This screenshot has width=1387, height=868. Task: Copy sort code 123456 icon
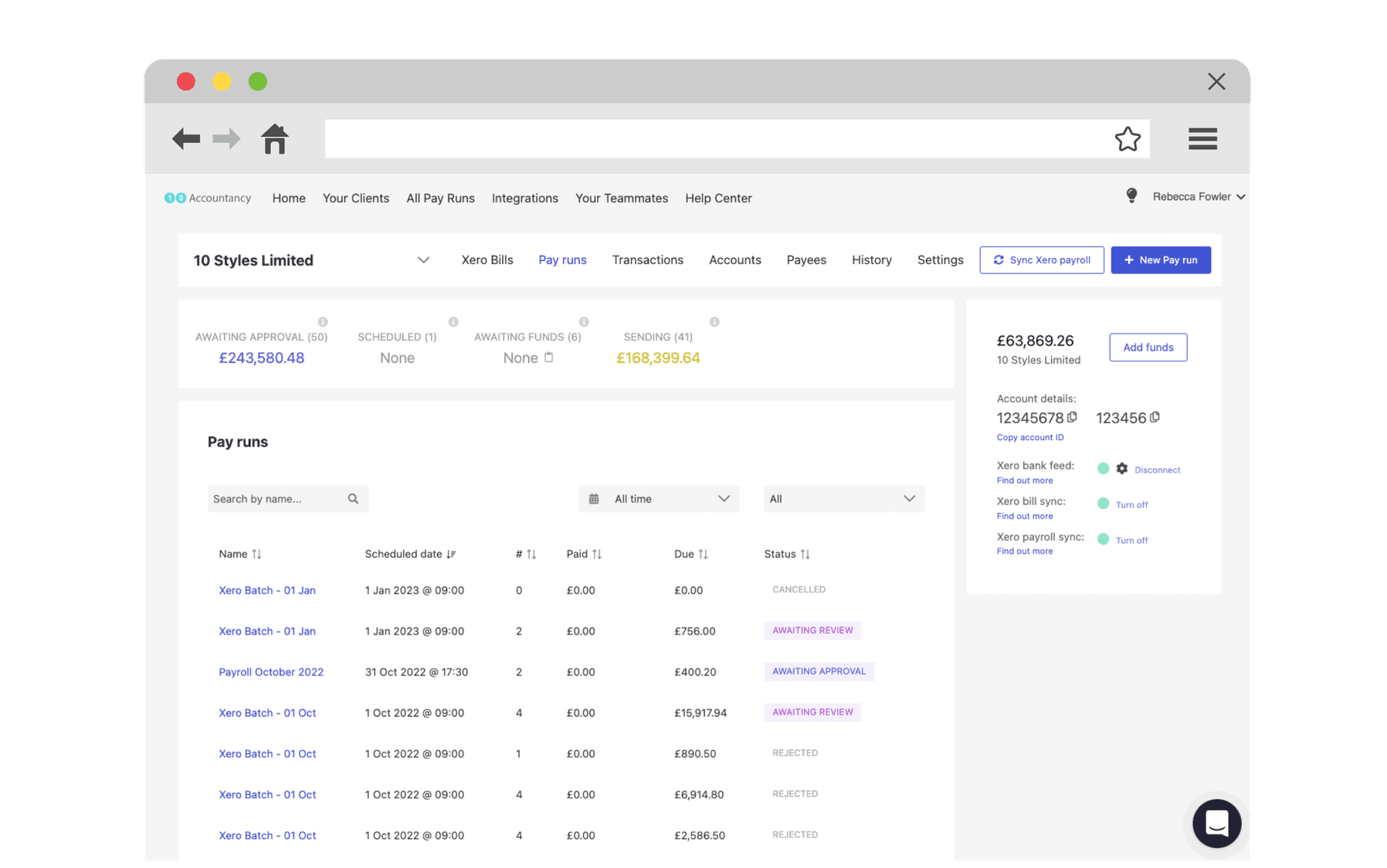[1155, 417]
